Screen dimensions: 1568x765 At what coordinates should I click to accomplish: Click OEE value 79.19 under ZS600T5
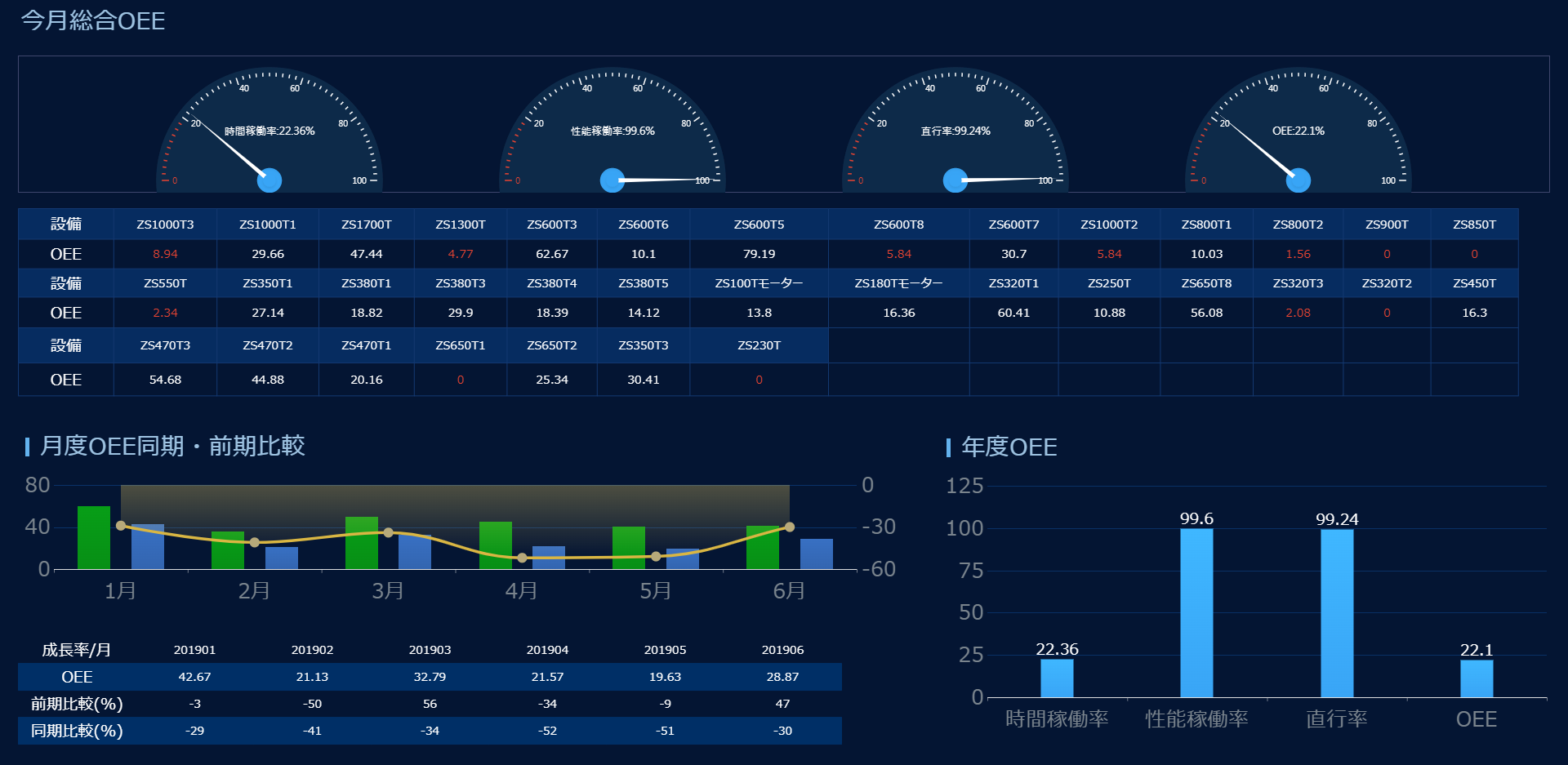coord(759,254)
